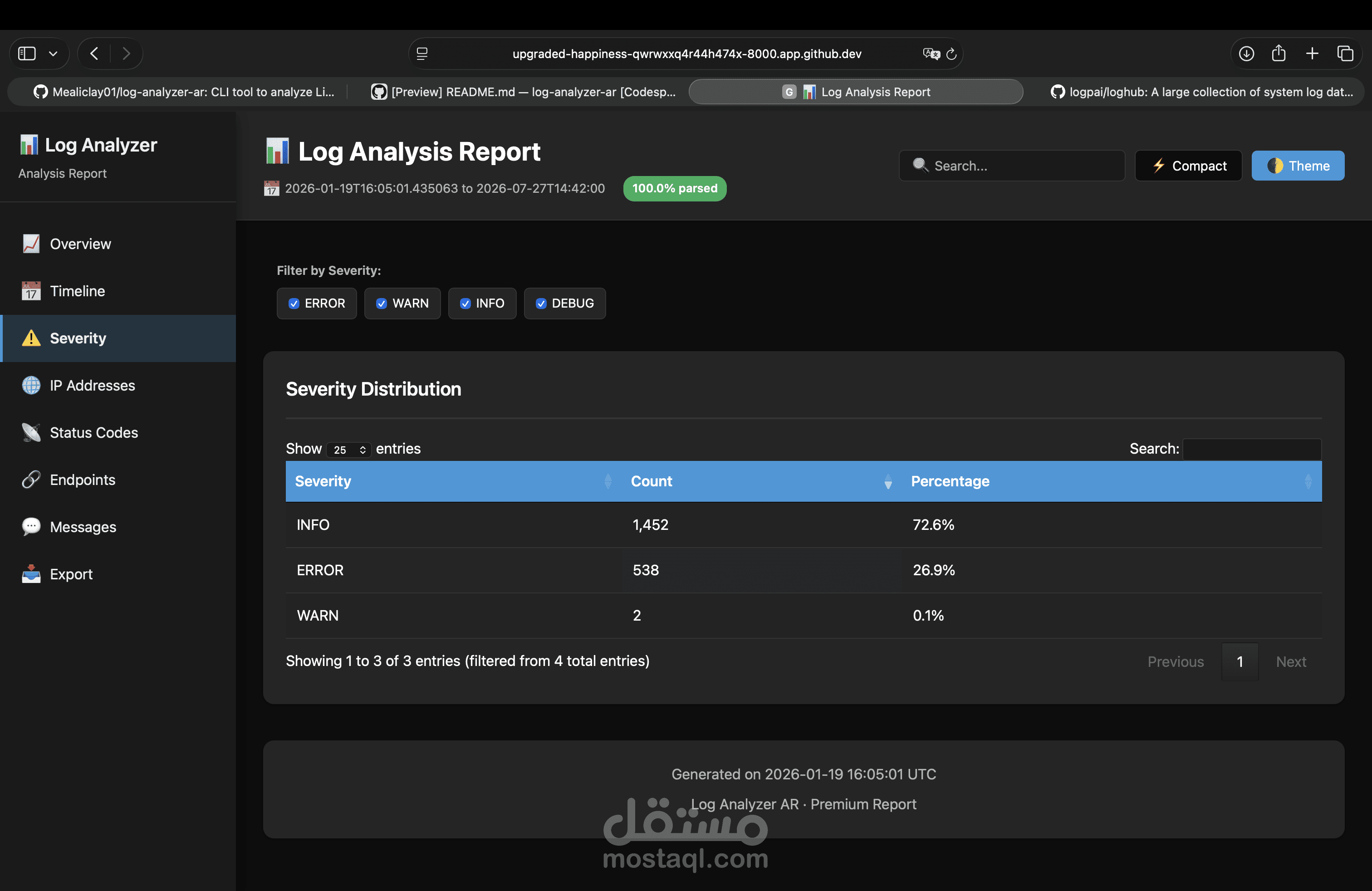
Task: Open the Show entries count dropdown
Action: pos(349,450)
